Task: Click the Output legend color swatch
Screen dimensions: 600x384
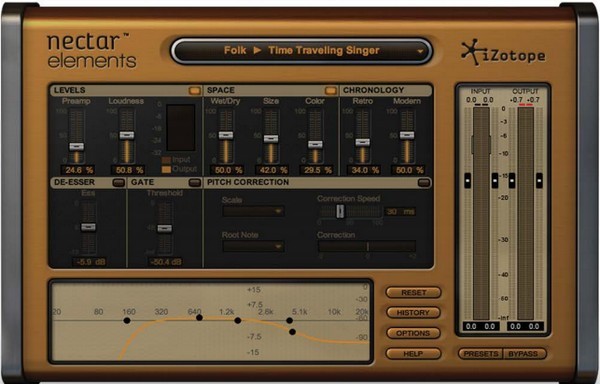Action: pyautogui.click(x=166, y=169)
